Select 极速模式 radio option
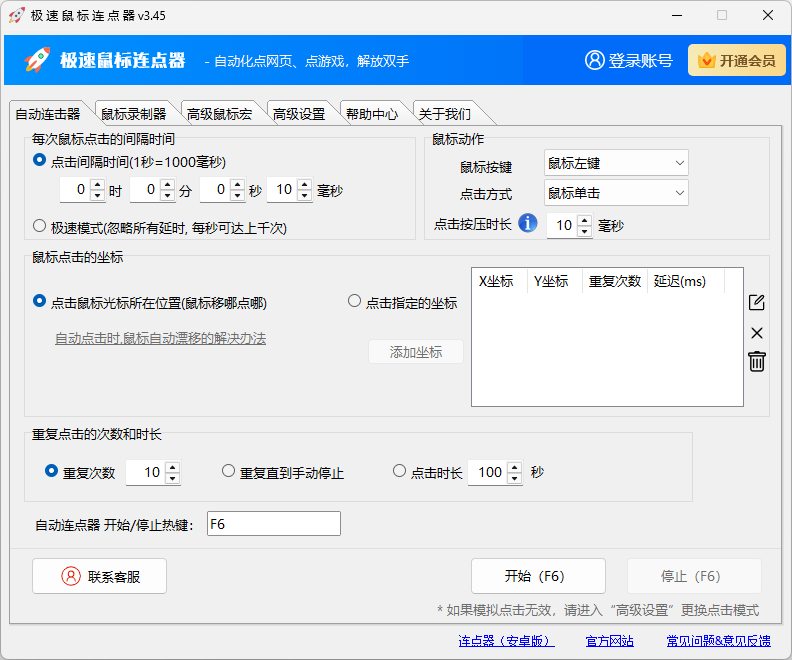Image resolution: width=792 pixels, height=660 pixels. coord(40,226)
